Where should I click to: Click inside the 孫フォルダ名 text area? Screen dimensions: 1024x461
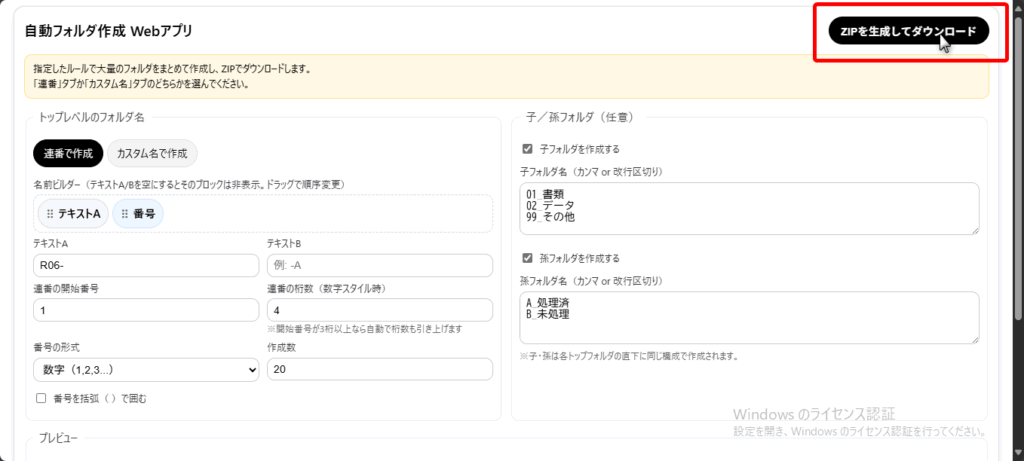click(748, 317)
